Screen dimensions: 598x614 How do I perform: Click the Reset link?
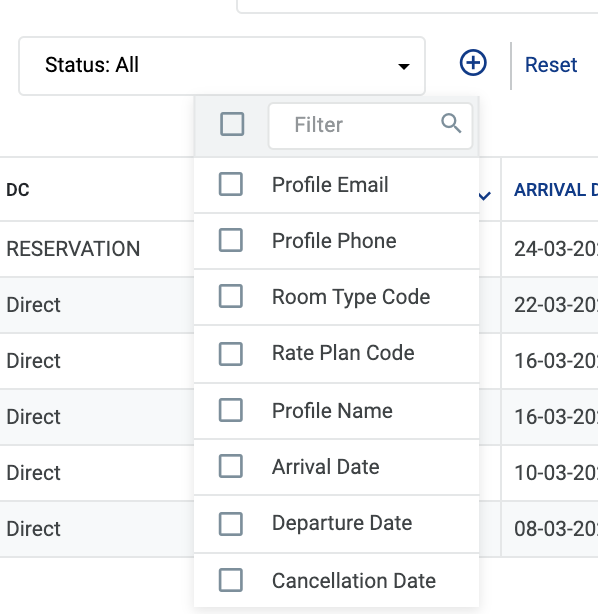pyautogui.click(x=551, y=65)
